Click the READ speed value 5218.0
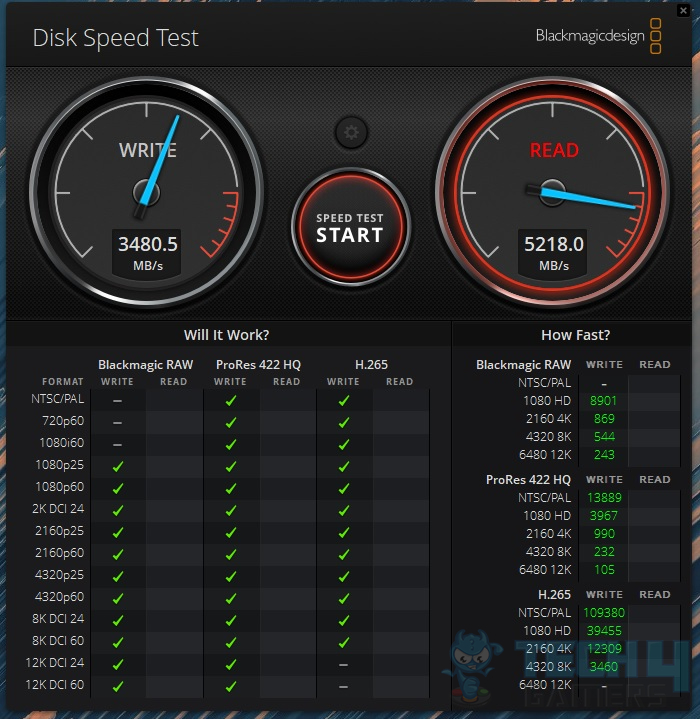700x719 pixels. (x=554, y=244)
